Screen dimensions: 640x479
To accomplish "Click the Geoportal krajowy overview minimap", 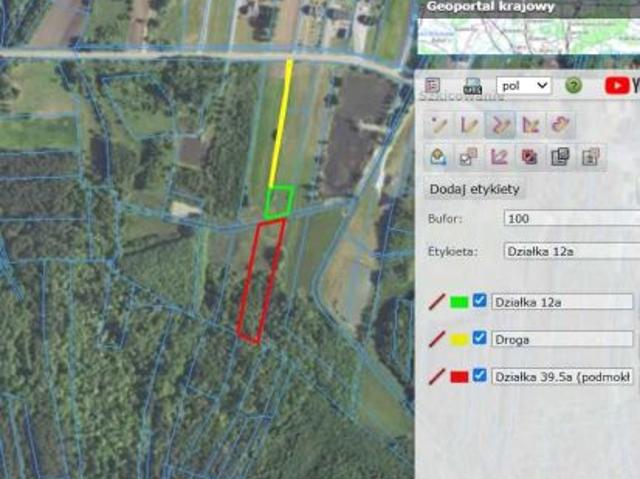I will point(527,35).
